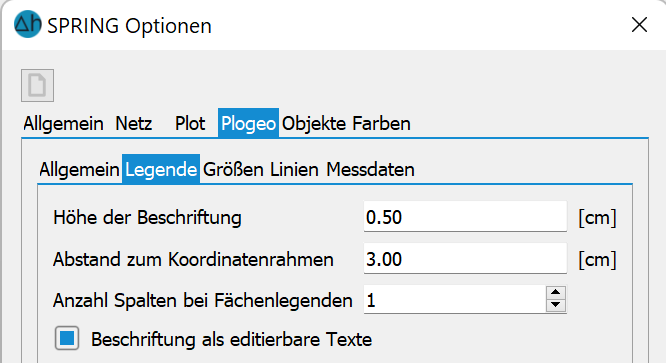The width and height of the screenshot is (666, 363).
Task: Click the SPRING delta-h app logo
Action: (28, 24)
